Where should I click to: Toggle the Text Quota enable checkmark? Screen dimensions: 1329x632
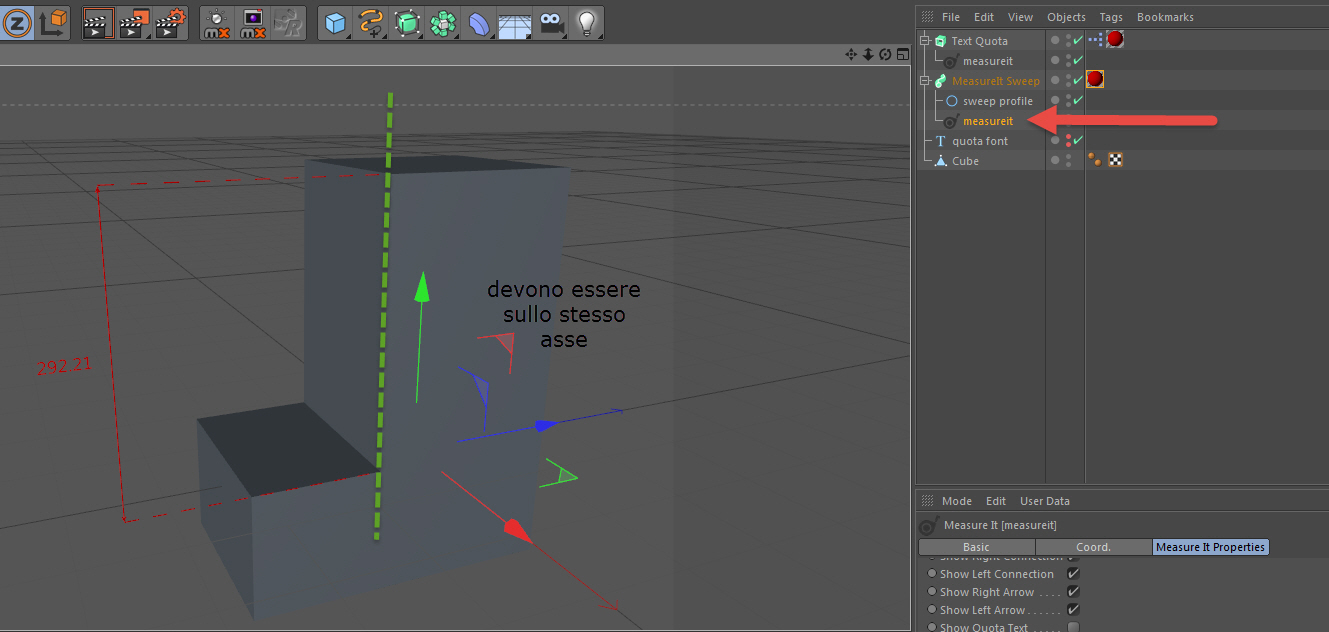(x=1078, y=41)
